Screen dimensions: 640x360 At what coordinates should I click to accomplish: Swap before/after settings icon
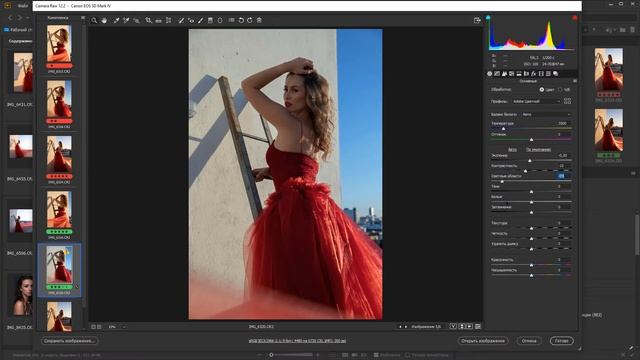click(462, 327)
